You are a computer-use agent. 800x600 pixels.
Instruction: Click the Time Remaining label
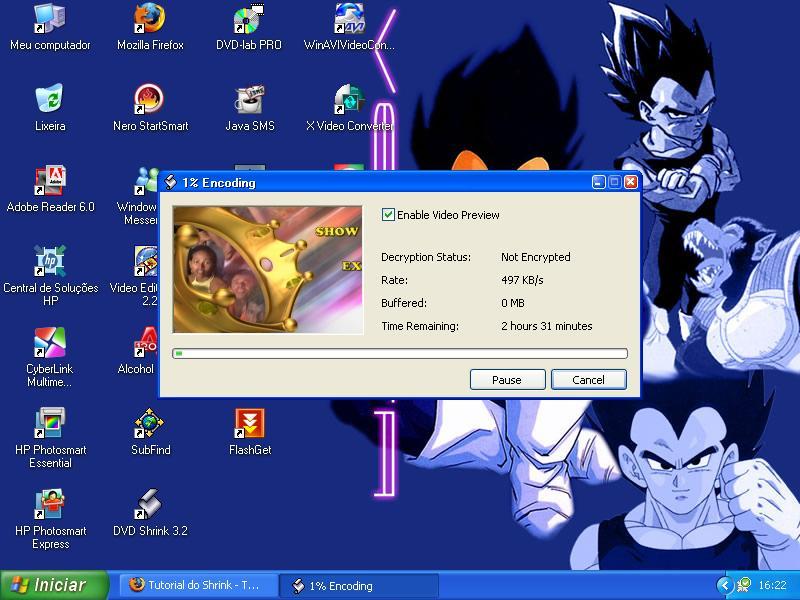[420, 326]
